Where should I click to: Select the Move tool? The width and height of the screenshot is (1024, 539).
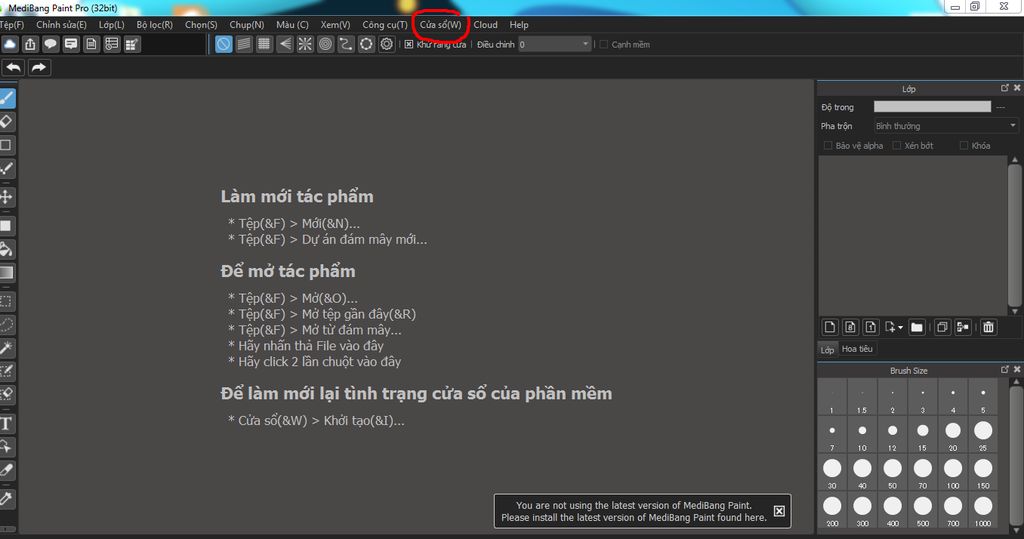coord(7,197)
